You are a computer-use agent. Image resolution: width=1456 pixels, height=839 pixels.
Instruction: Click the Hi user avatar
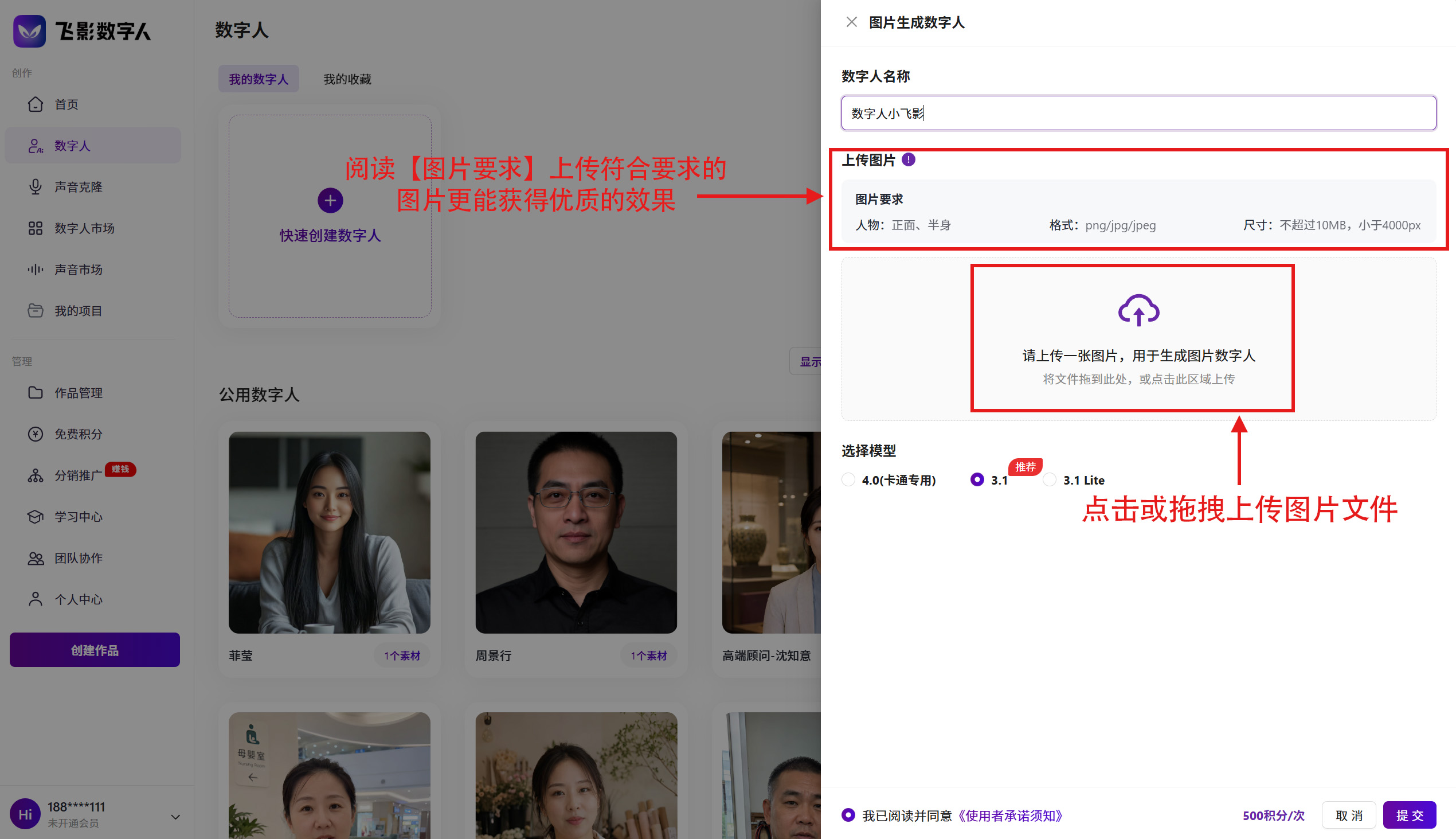click(25, 814)
